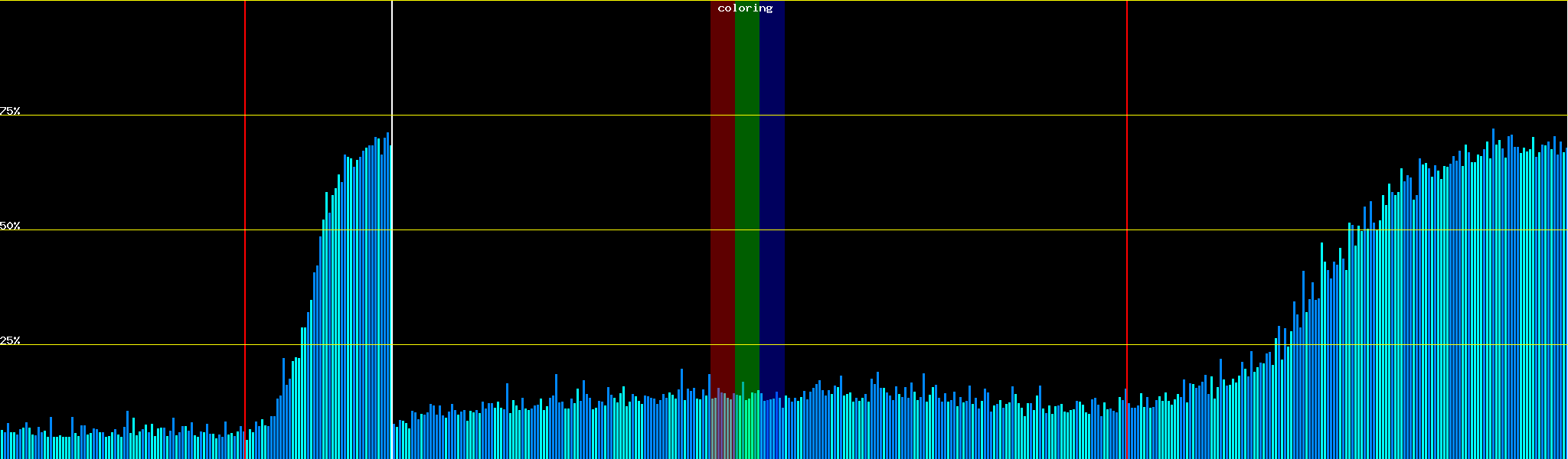Click the last histogram bar at the far right
Viewport: 1568px width, 459px height.
[1566, 306]
